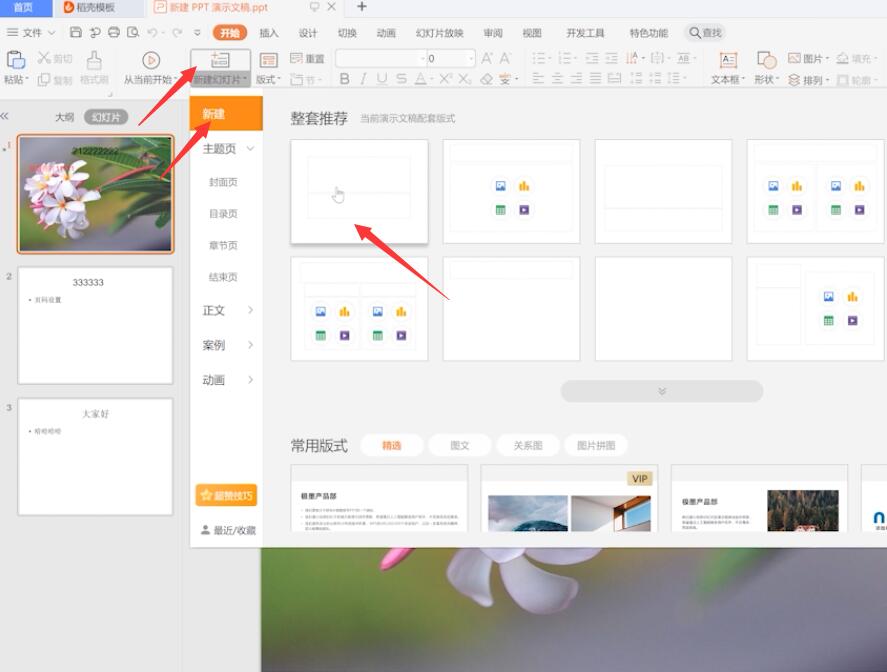This screenshot has width=887, height=672.
Task: Switch to the 稻壳模板 tab
Action: [96, 7]
